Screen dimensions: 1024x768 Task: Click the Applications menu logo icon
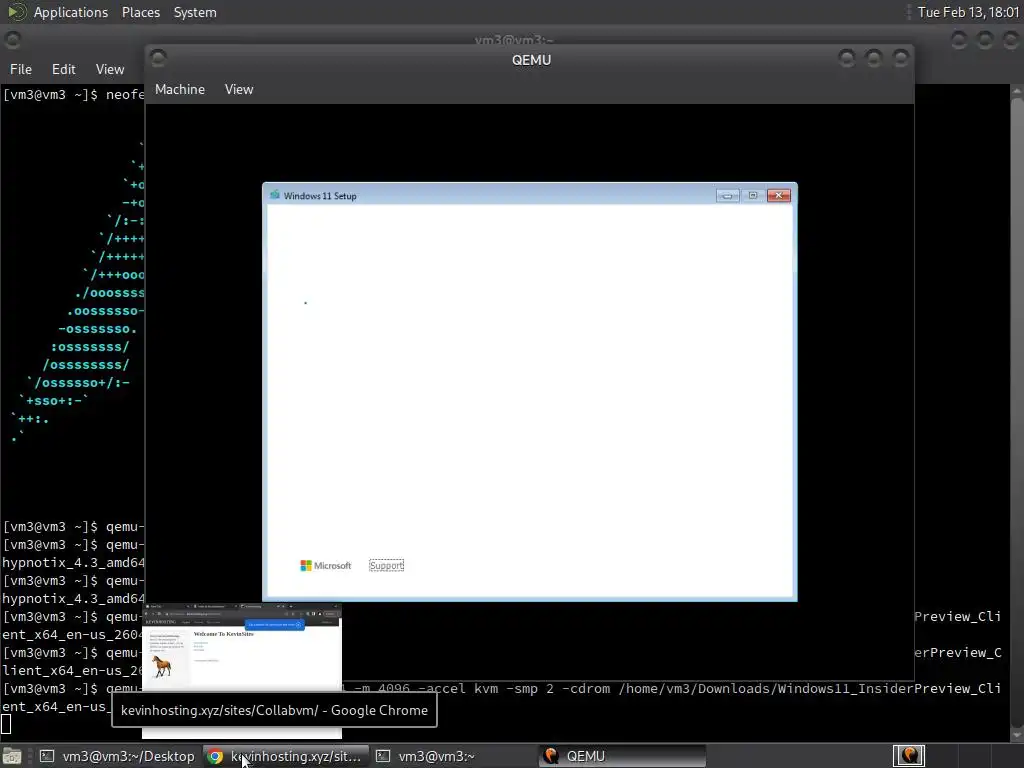[17, 12]
